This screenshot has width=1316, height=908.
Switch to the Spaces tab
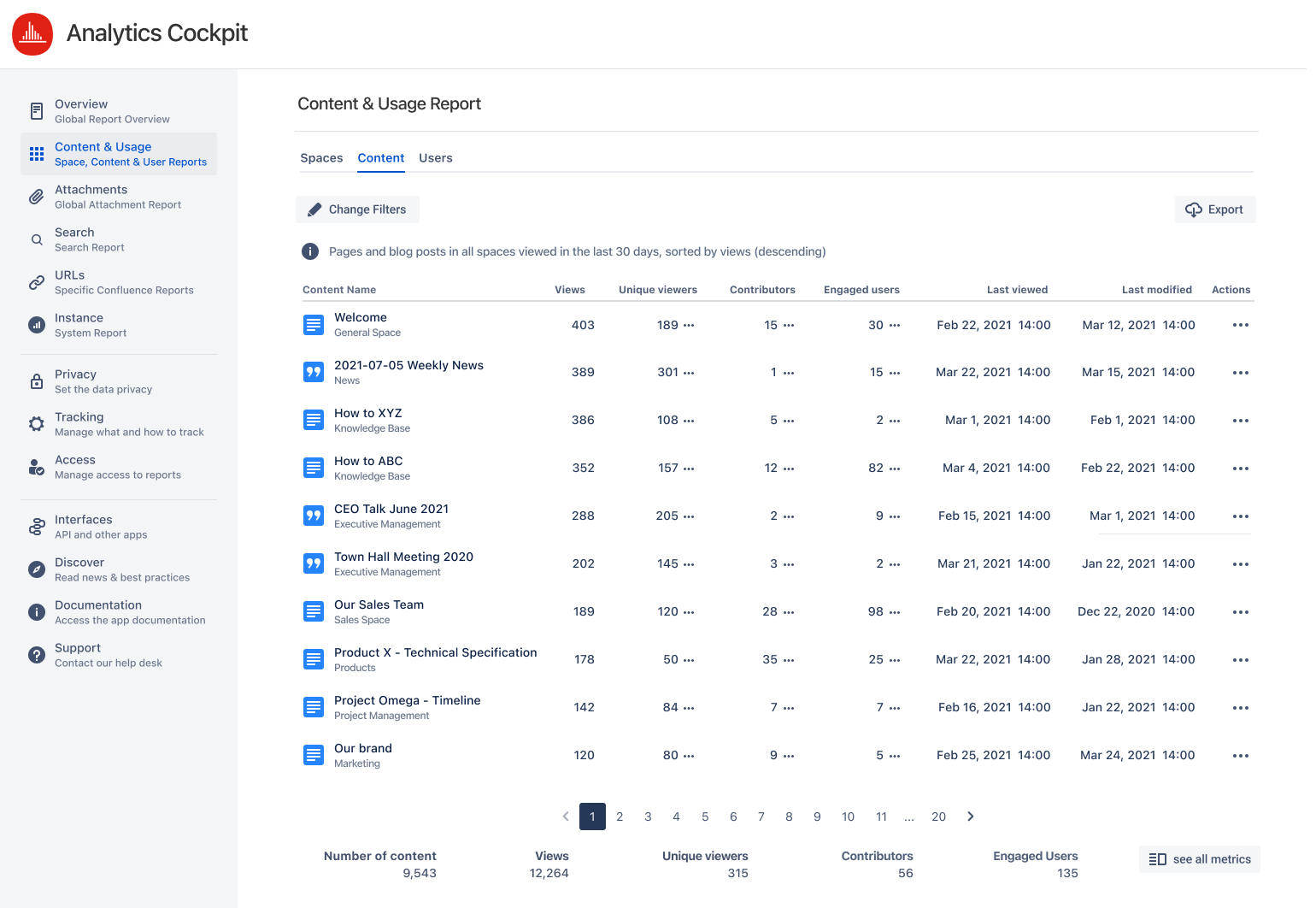click(x=321, y=158)
